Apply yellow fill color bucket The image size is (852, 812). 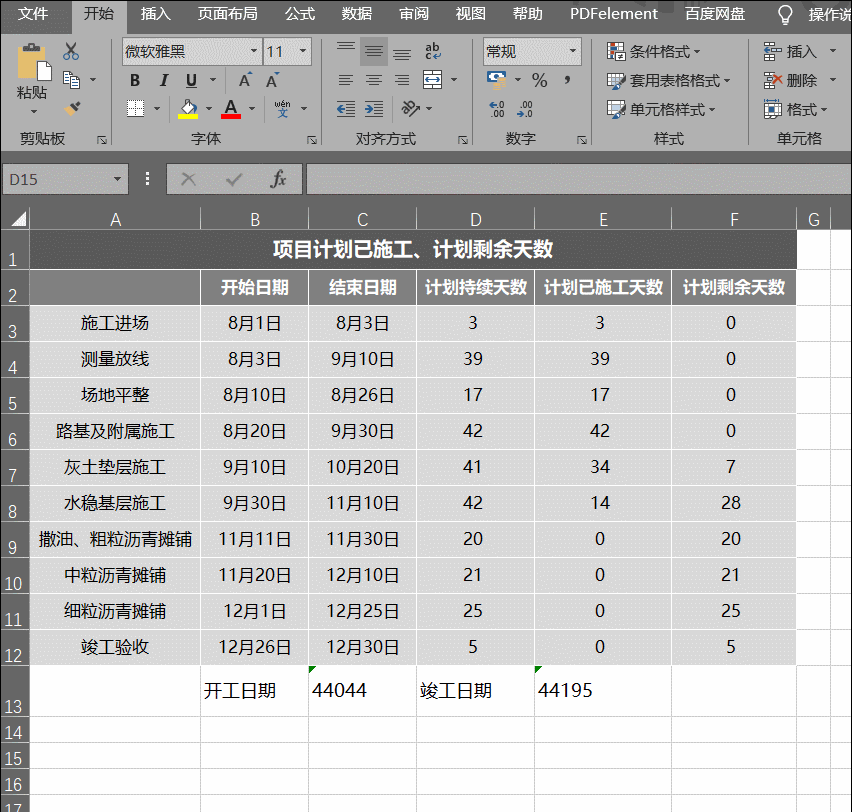click(188, 109)
